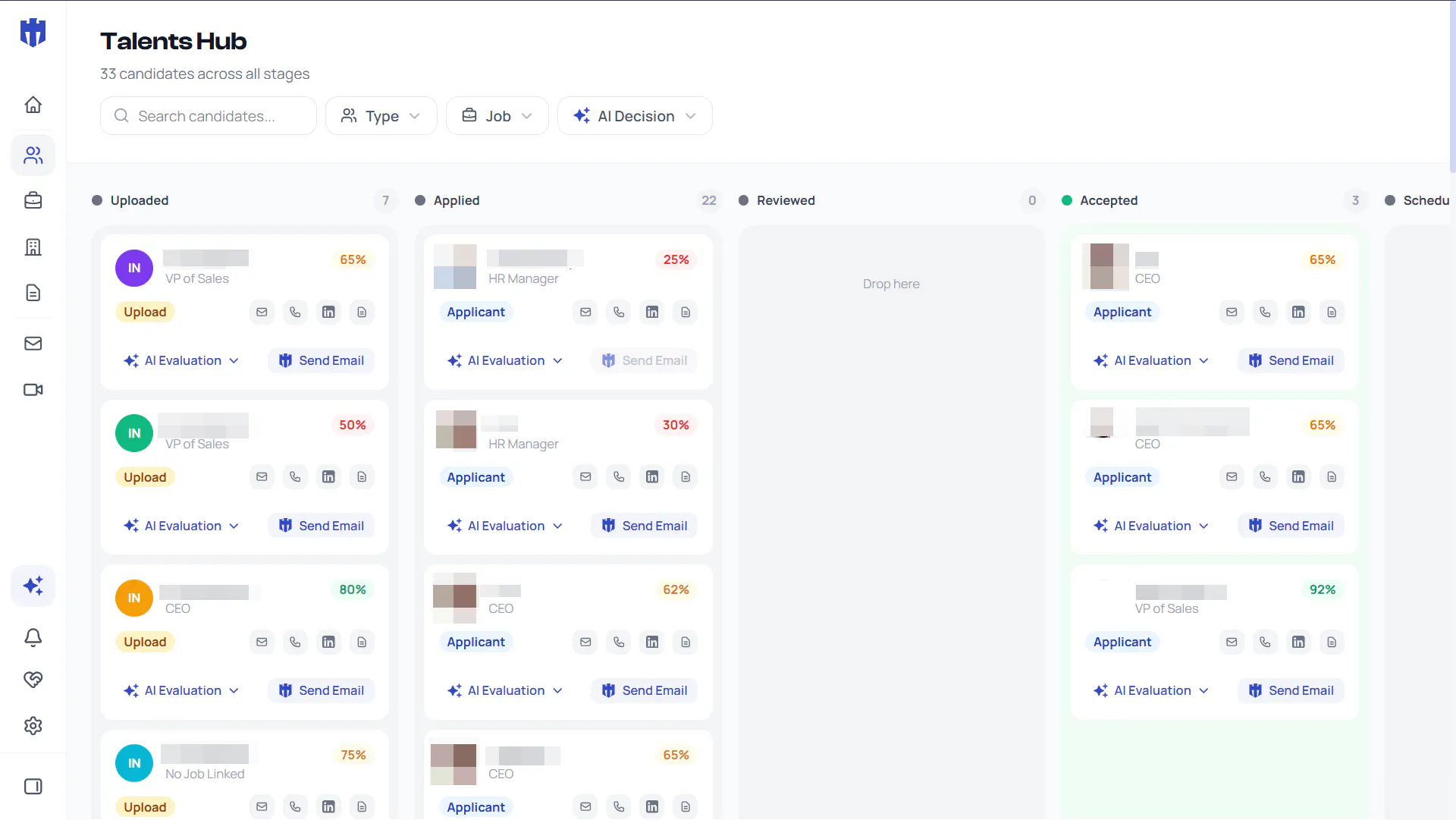Screen dimensions: 1456x820
Task: Open the AI sparkle icon in sidebar
Action: 33,586
